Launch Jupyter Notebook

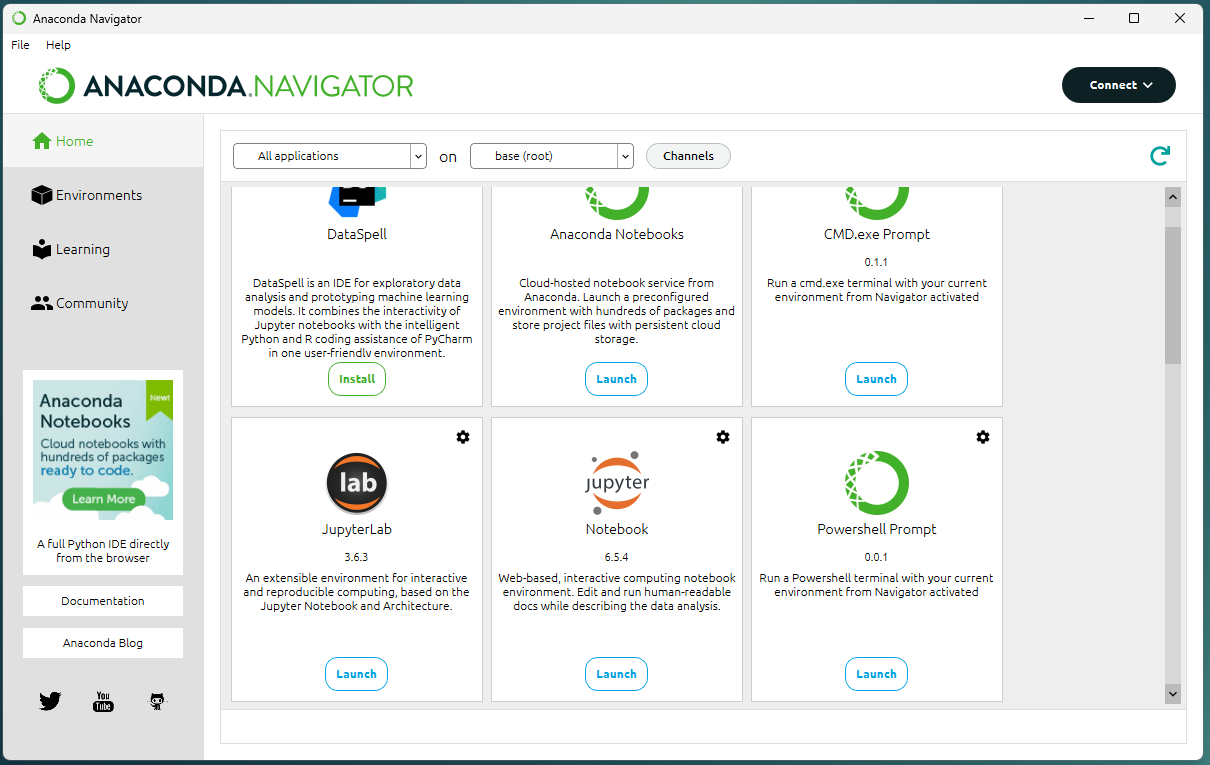pyautogui.click(x=616, y=674)
